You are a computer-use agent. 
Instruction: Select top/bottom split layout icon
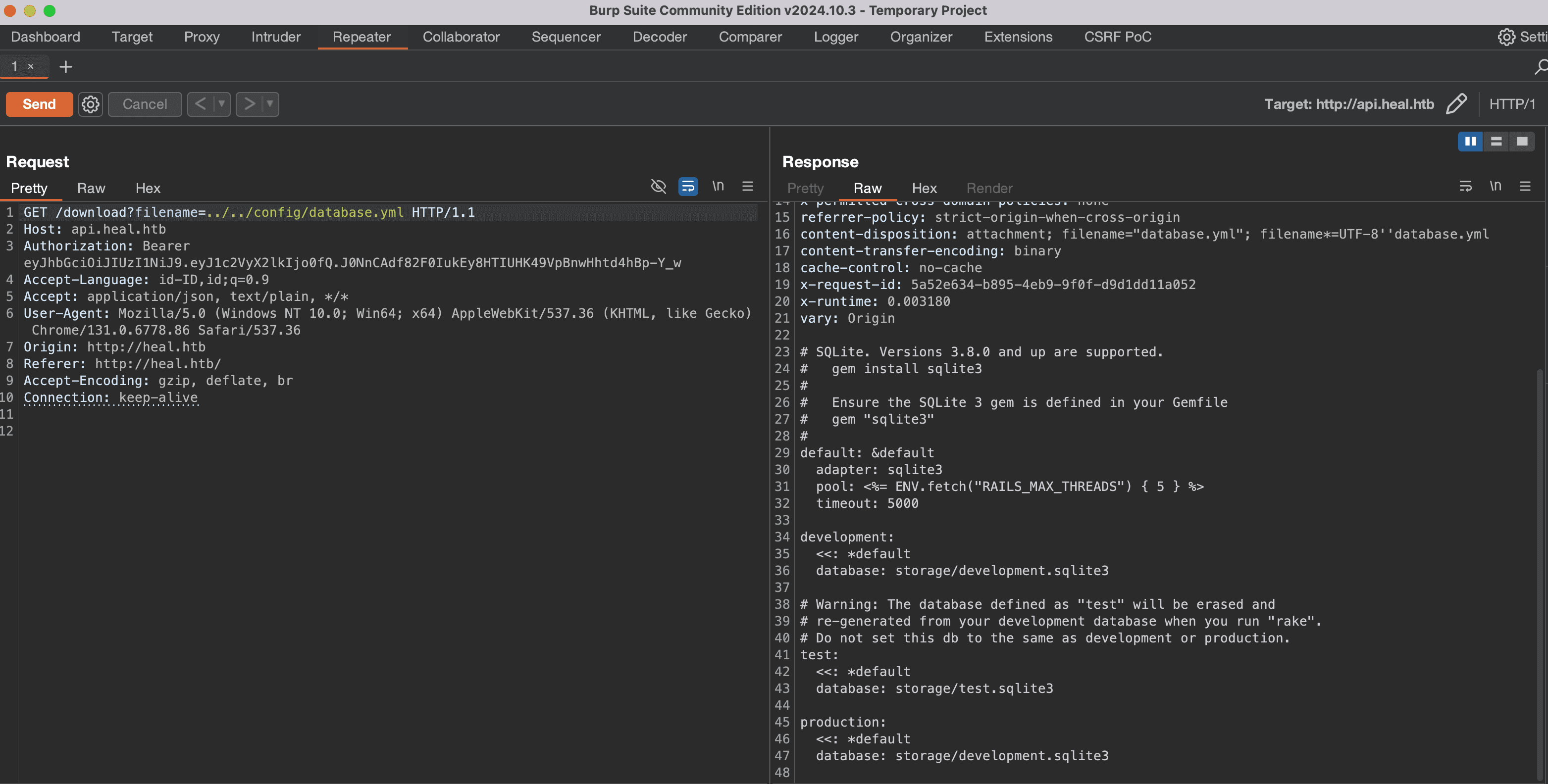coord(1496,142)
